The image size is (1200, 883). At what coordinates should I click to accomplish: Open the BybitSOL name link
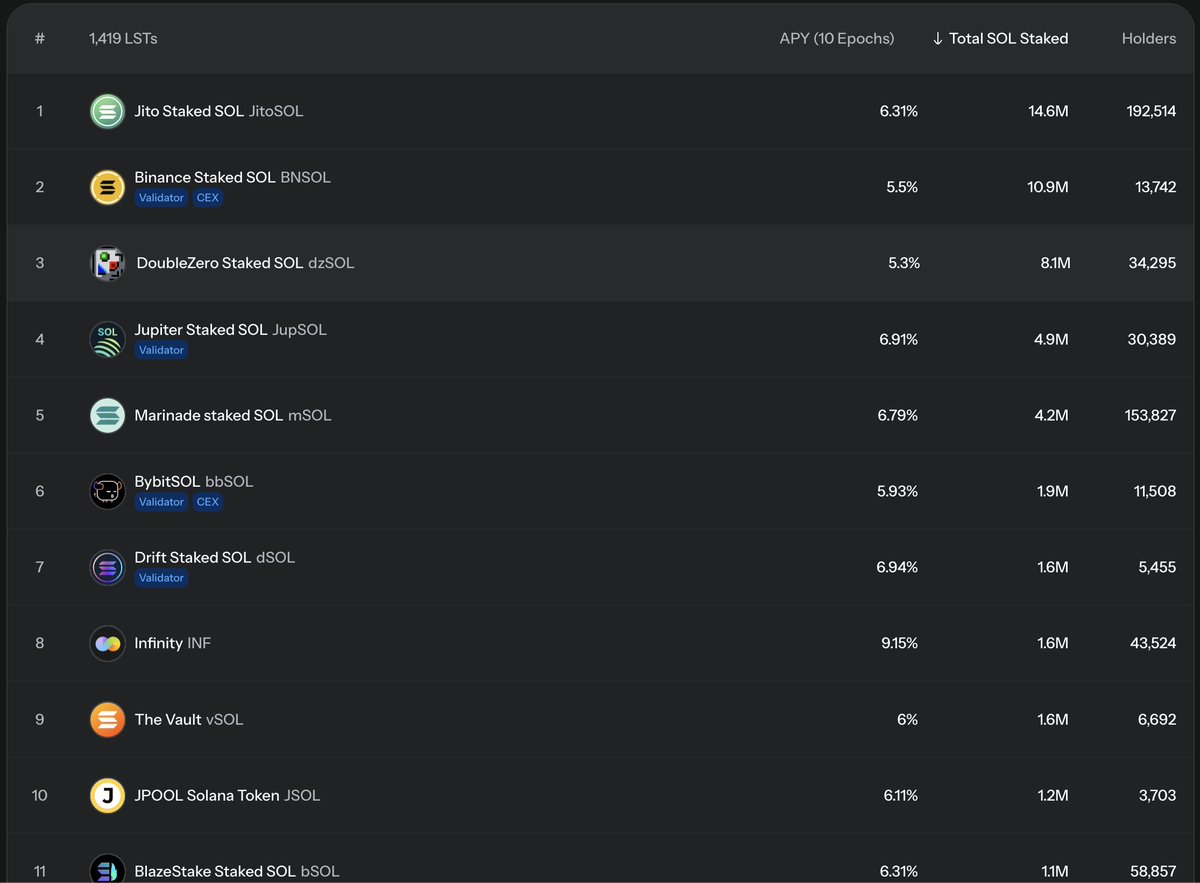click(194, 481)
